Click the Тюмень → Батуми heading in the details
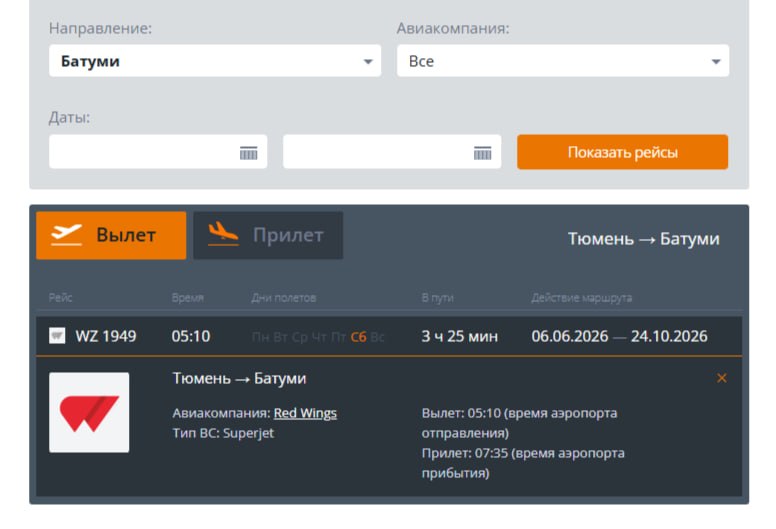This screenshot has width=776, height=529. [239, 379]
